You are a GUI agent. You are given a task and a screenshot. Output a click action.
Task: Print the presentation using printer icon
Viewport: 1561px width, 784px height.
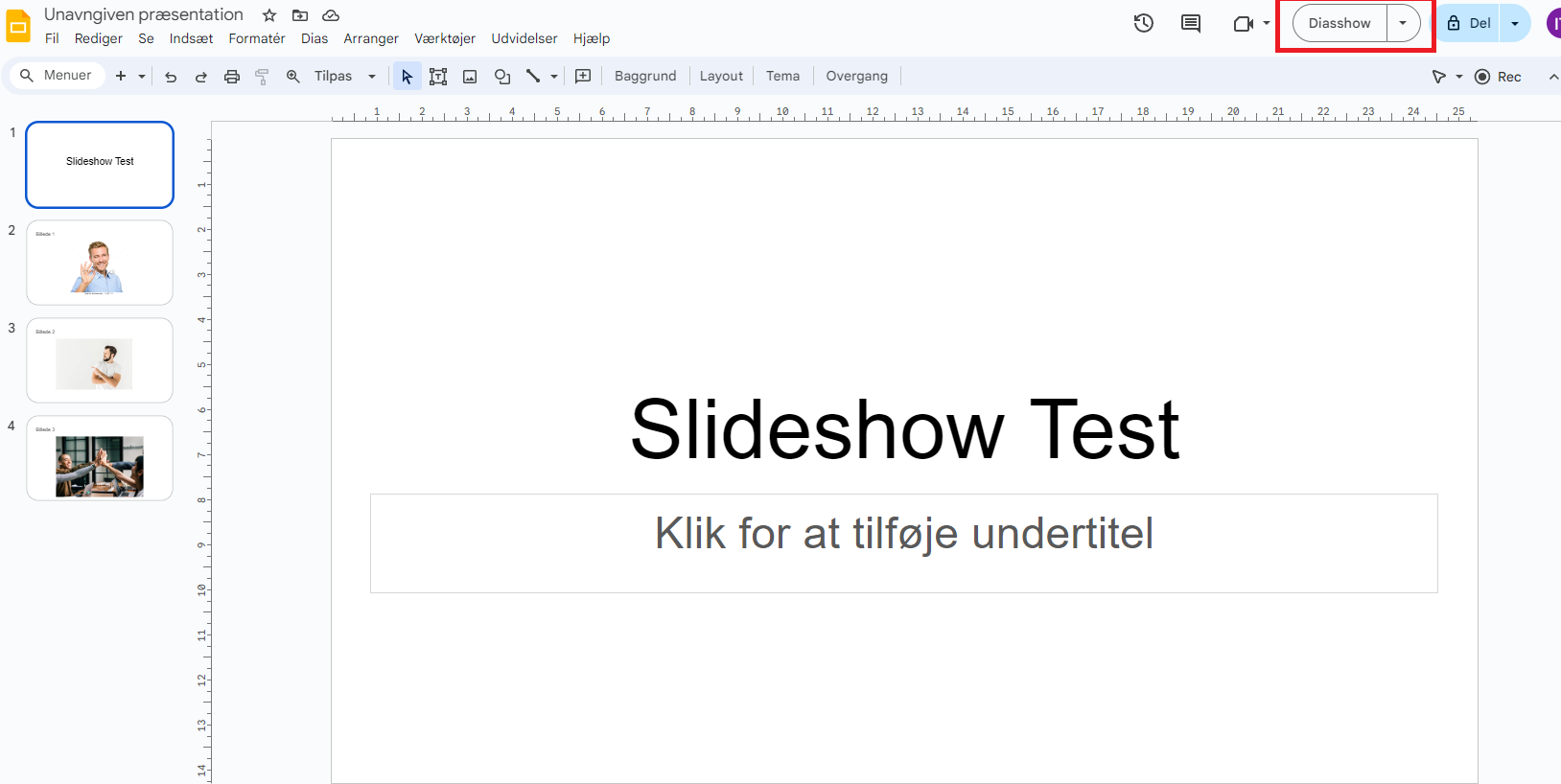(232, 77)
